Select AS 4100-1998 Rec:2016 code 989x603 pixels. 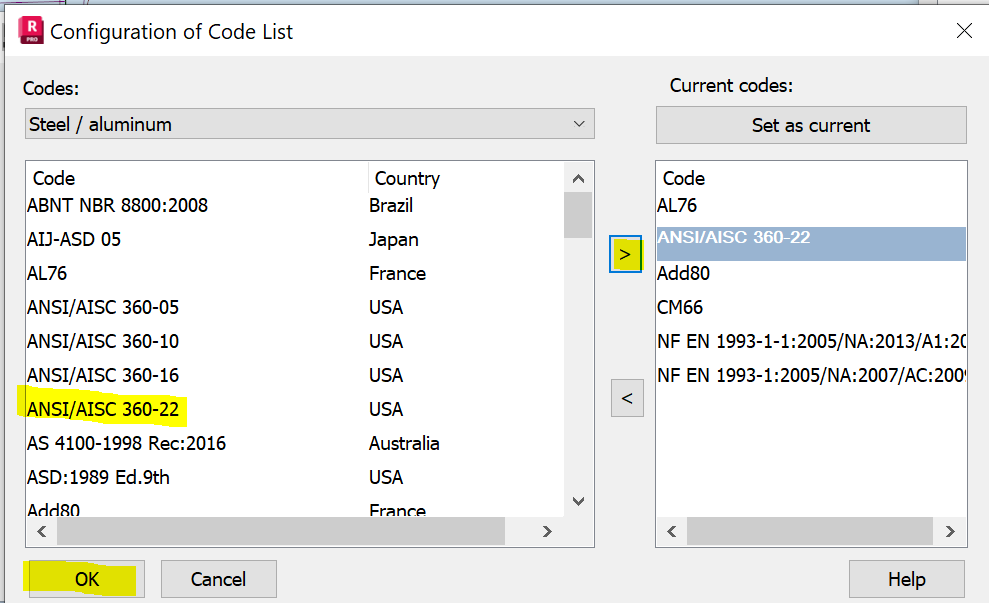[x=127, y=443]
